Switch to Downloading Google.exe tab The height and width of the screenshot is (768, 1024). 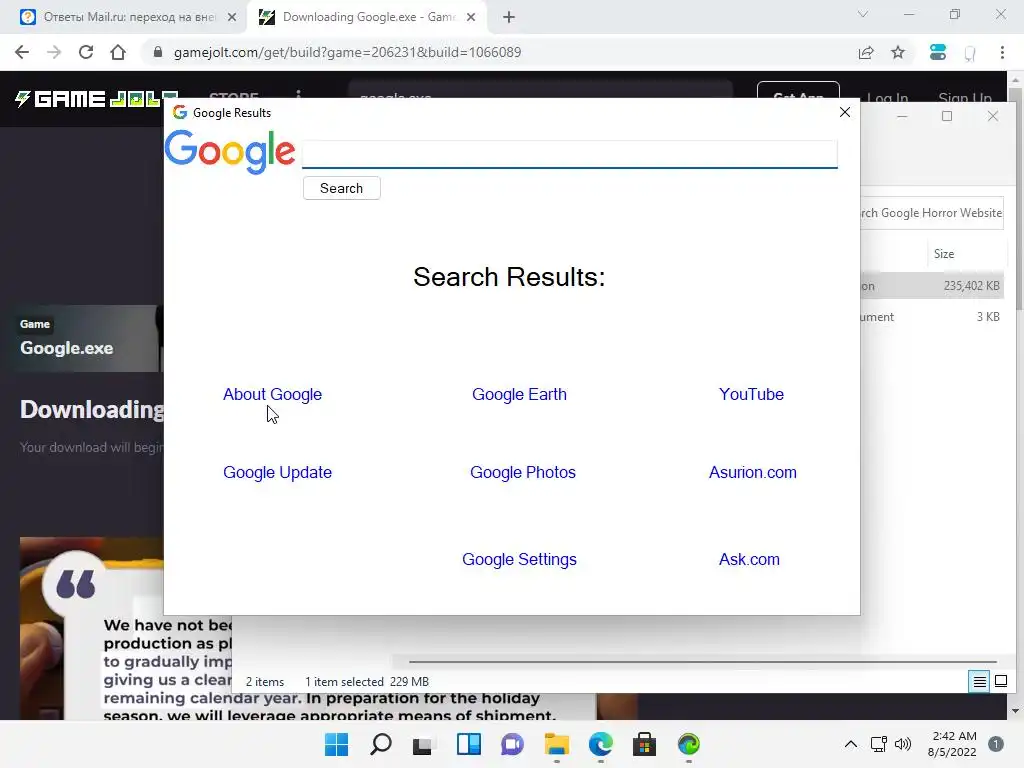367,17
